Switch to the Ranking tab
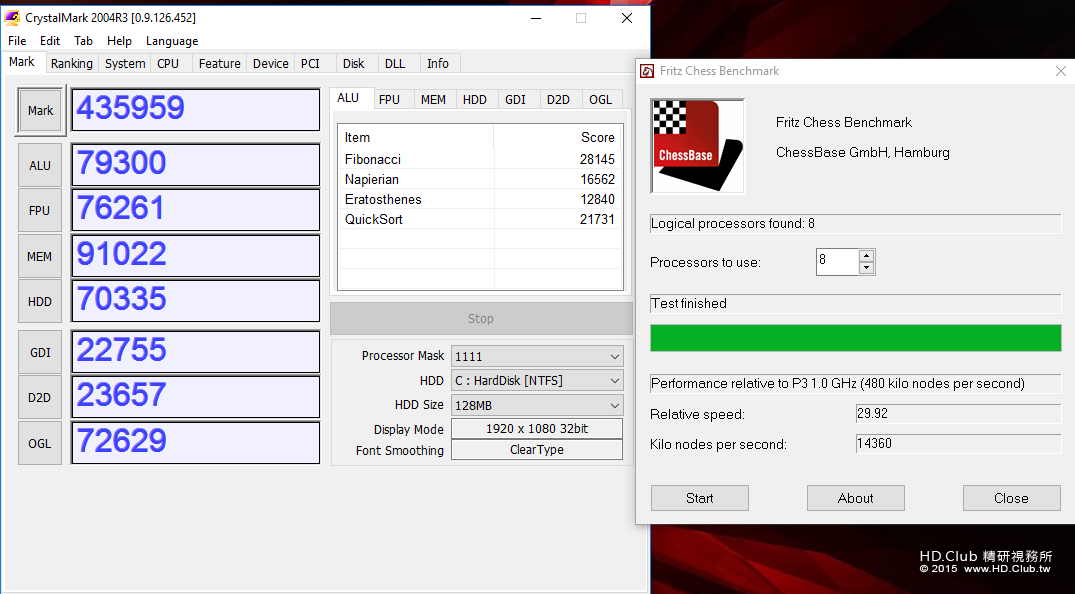Image resolution: width=1075 pixels, height=594 pixels. click(x=71, y=64)
